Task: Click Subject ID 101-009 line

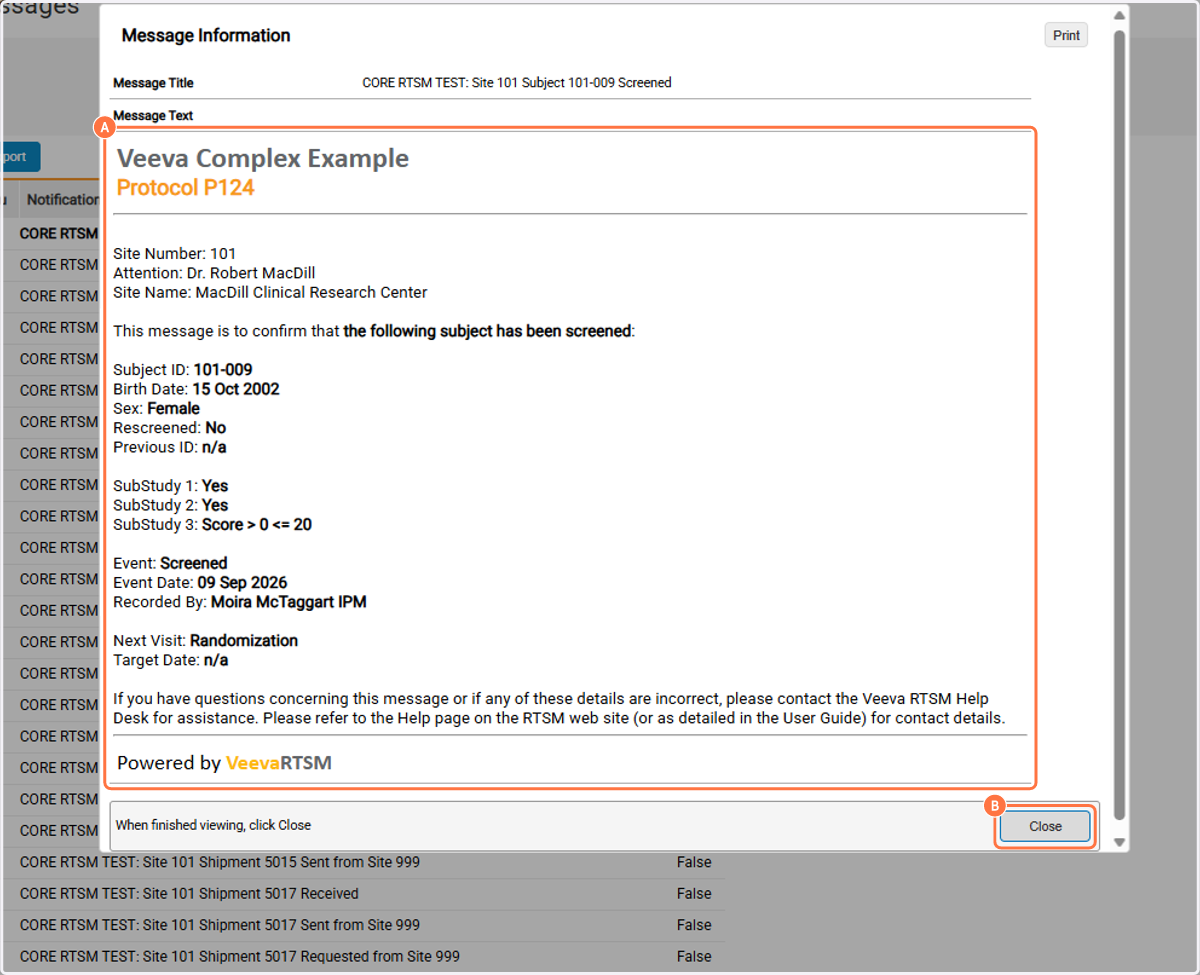Action: [183, 370]
